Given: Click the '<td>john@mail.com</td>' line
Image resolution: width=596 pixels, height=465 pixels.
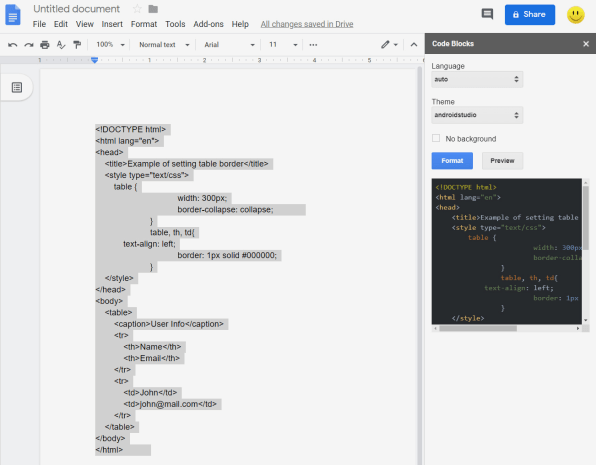Looking at the screenshot, I should [170, 404].
